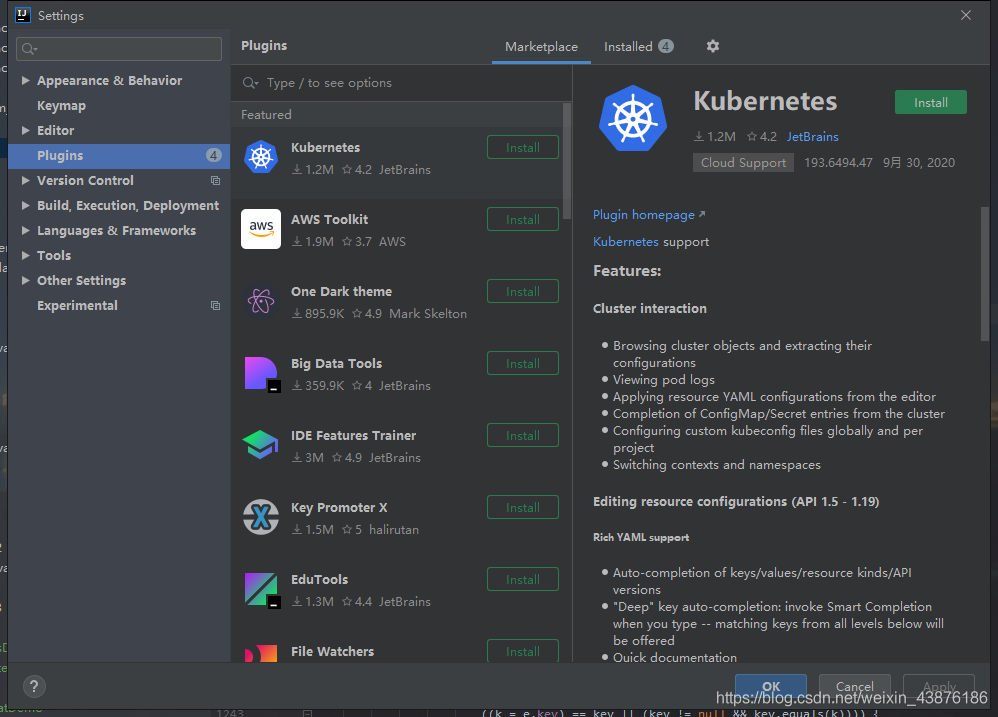Switch to the Marketplace tab
Viewport: 998px width, 717px height.
tap(541, 47)
